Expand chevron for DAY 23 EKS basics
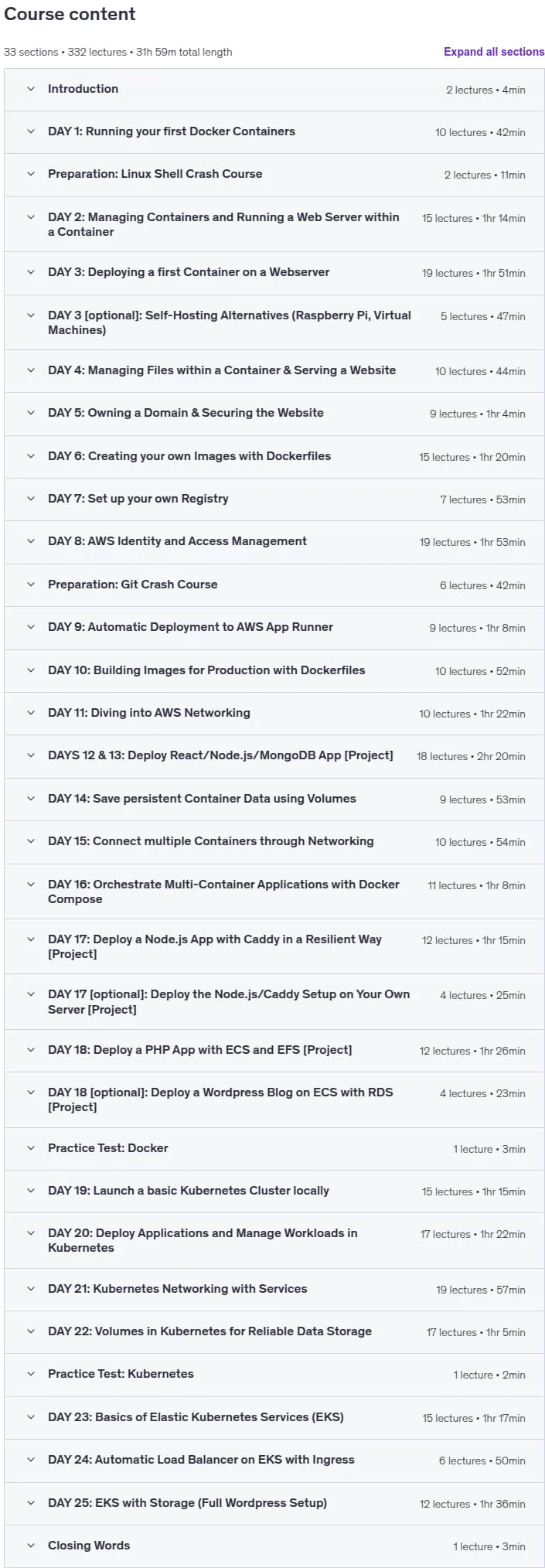545x1568 pixels. (x=31, y=1417)
